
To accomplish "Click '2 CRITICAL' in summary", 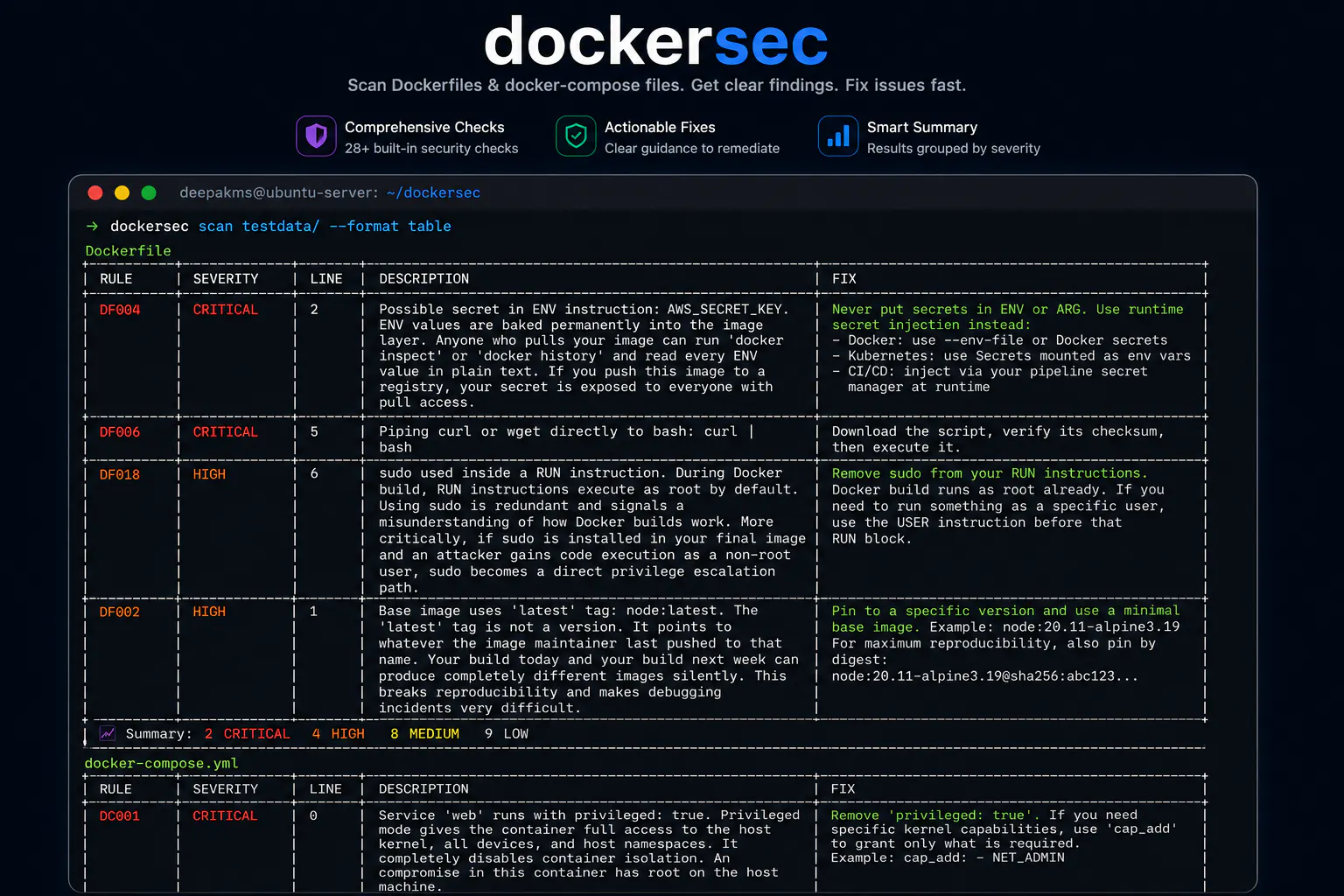I will coord(247,733).
